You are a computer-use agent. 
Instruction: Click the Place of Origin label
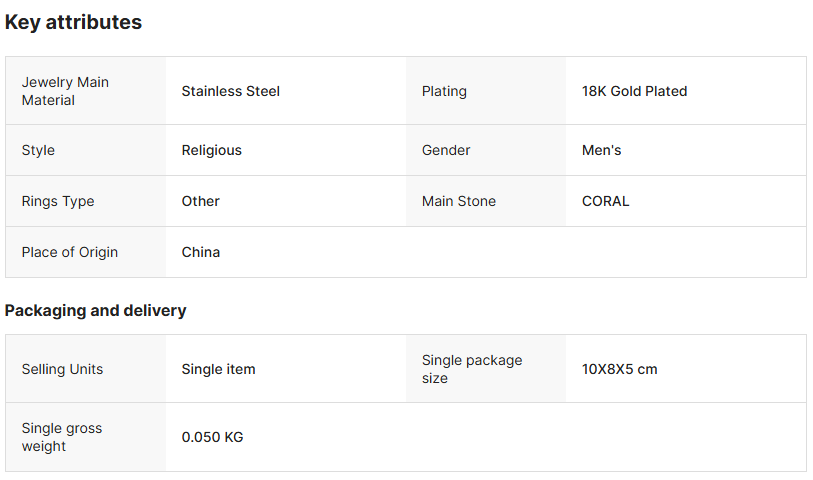(x=69, y=252)
